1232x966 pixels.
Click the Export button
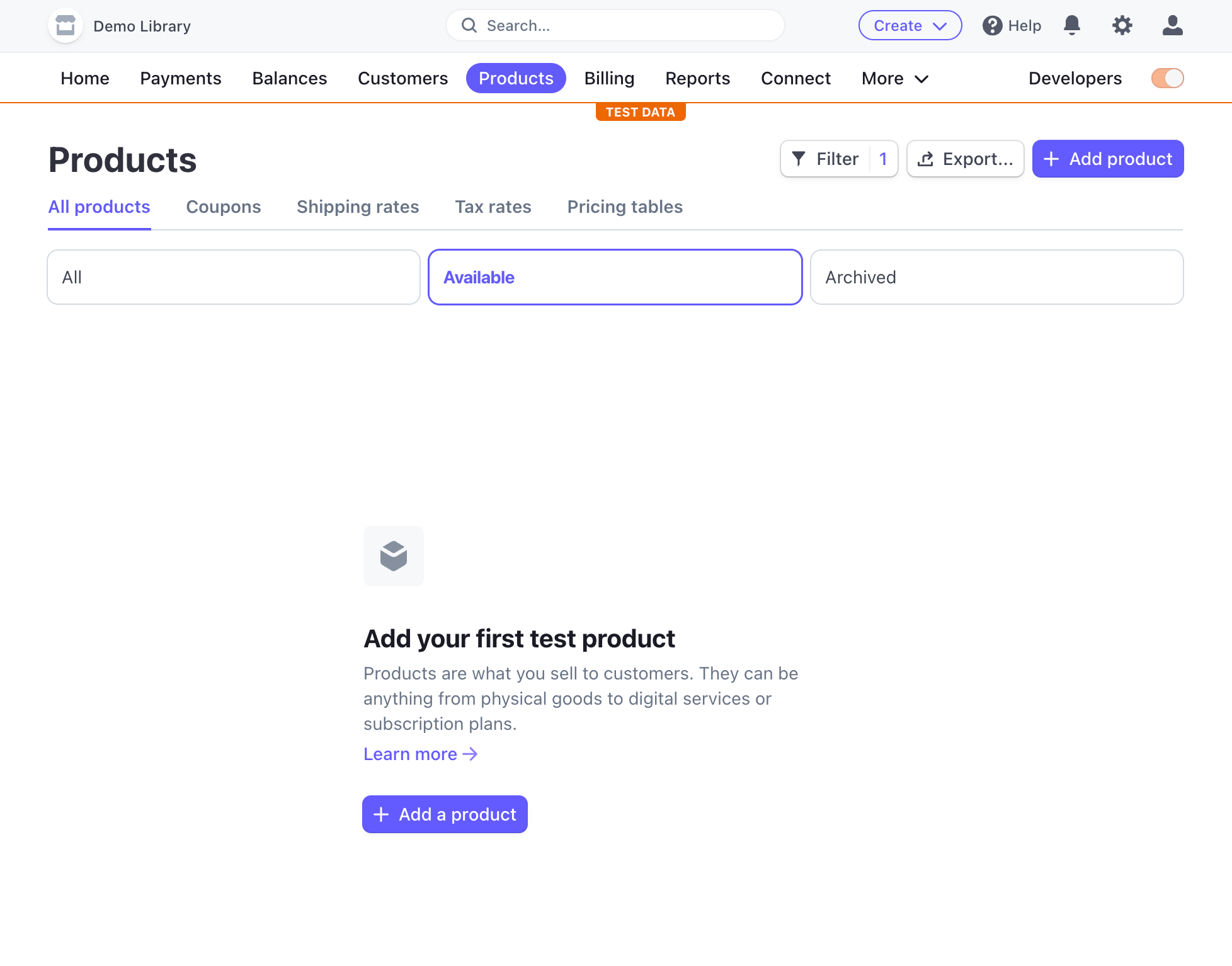[965, 159]
